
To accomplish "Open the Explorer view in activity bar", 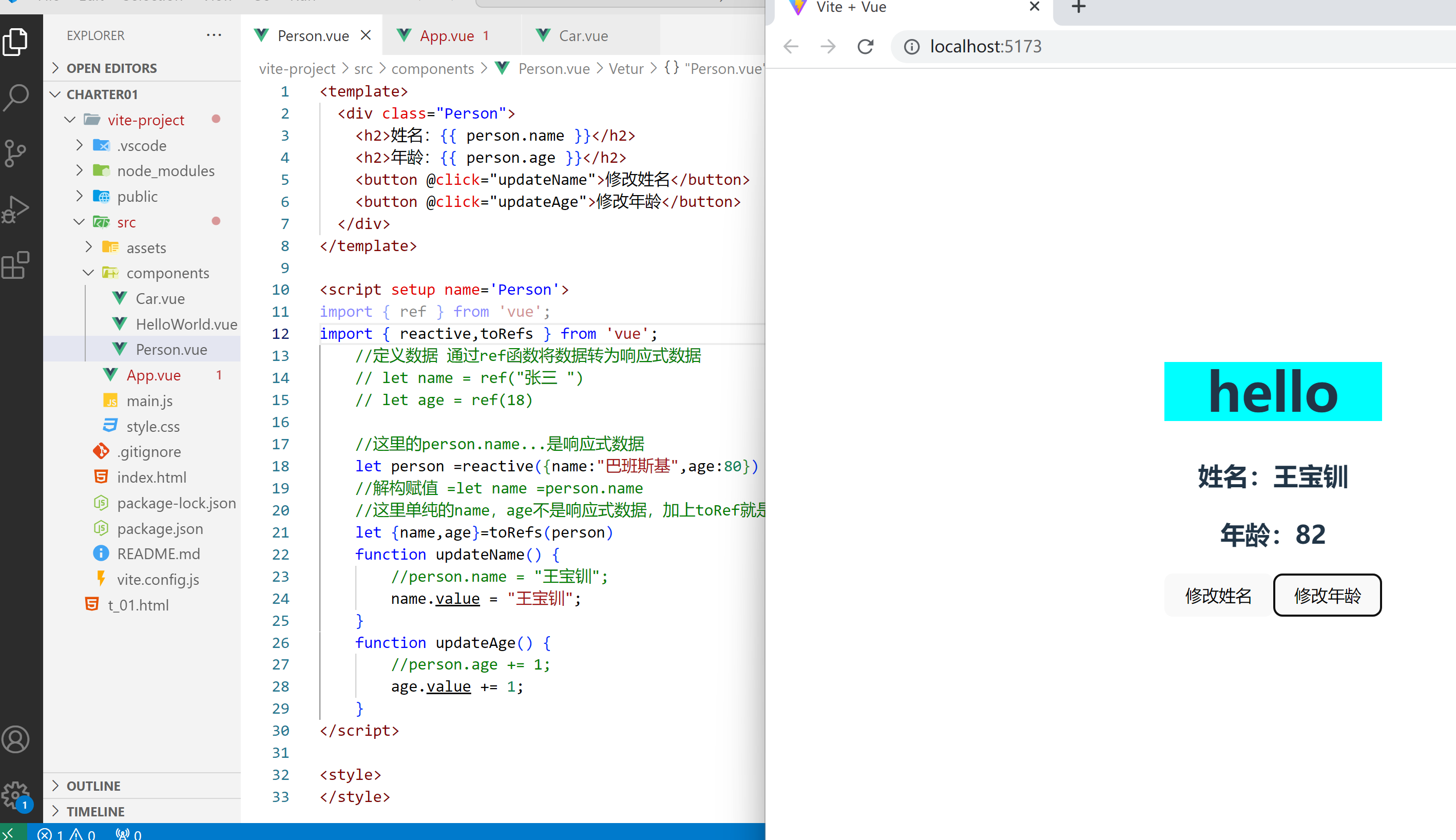I will click(x=15, y=42).
